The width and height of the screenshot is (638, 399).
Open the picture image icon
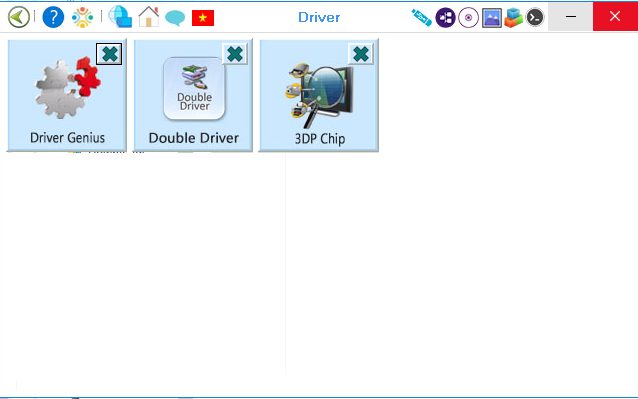click(x=492, y=18)
